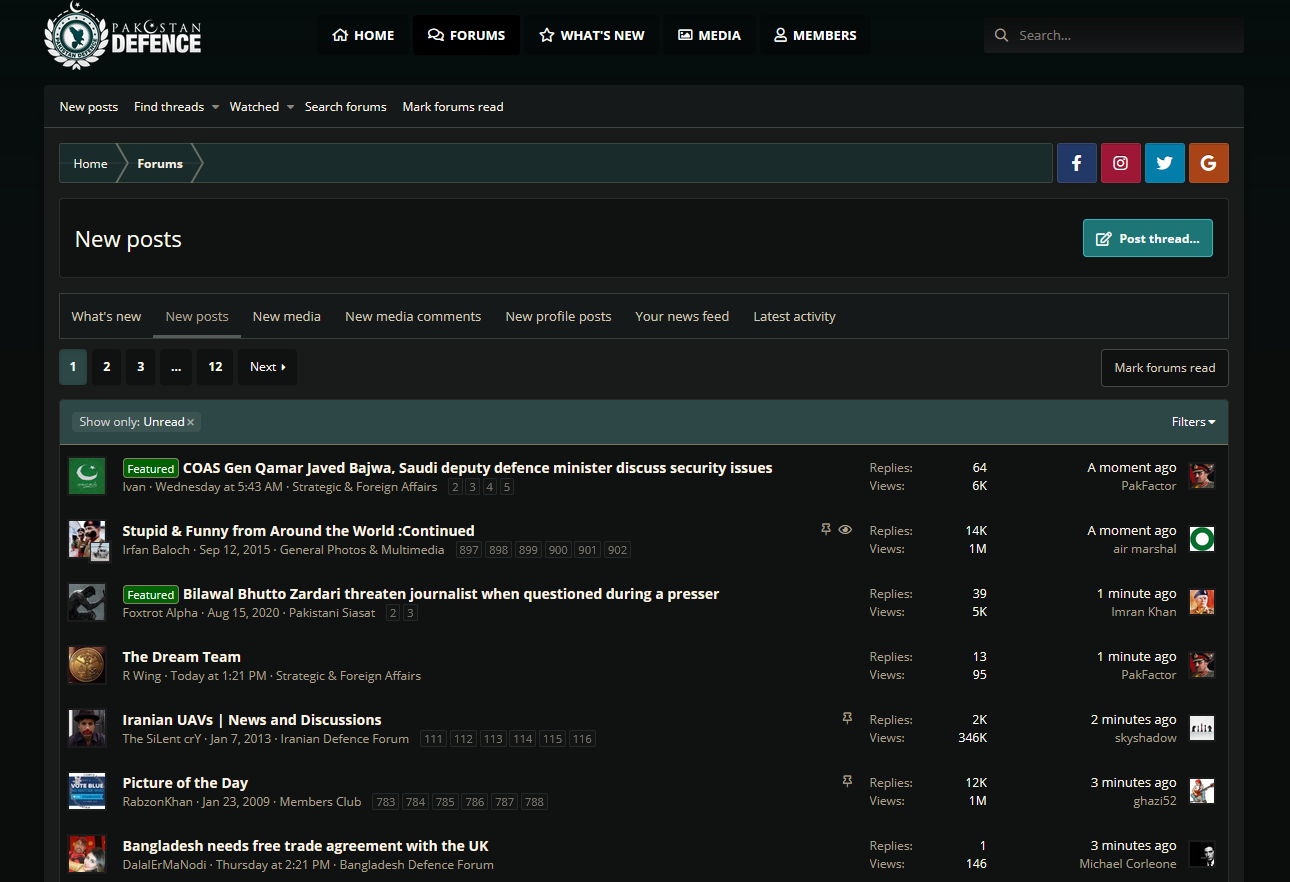This screenshot has width=1290, height=882.
Task: Click the Mark forums read button near pagination
Action: tap(1165, 367)
